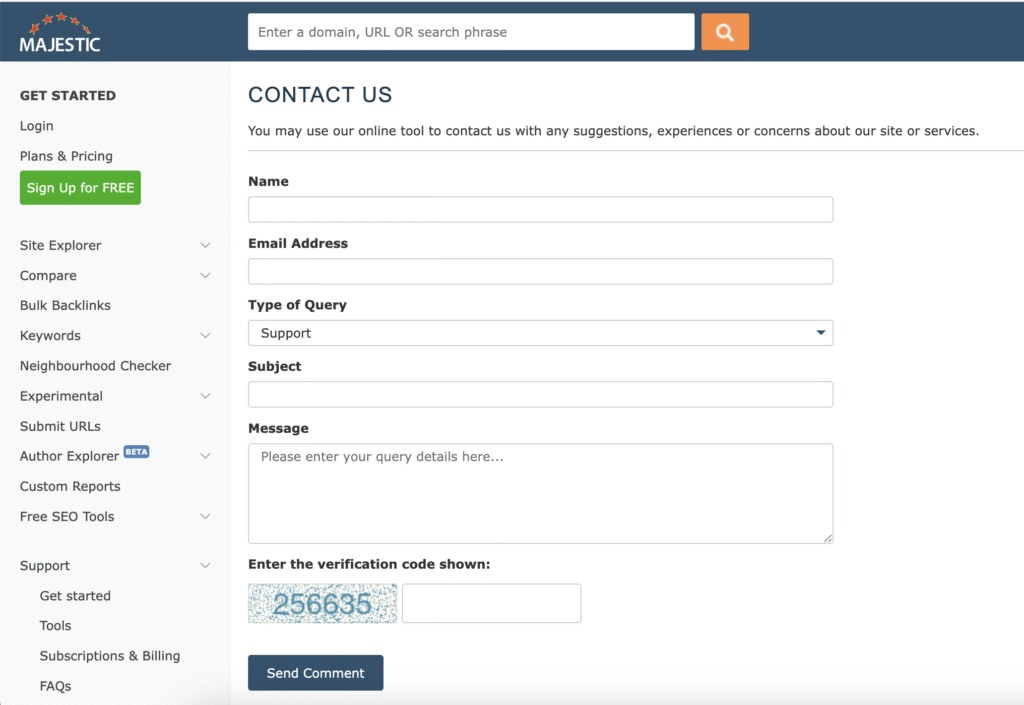Image resolution: width=1024 pixels, height=705 pixels.
Task: Click the domain or URL search box
Action: pyautogui.click(x=471, y=32)
